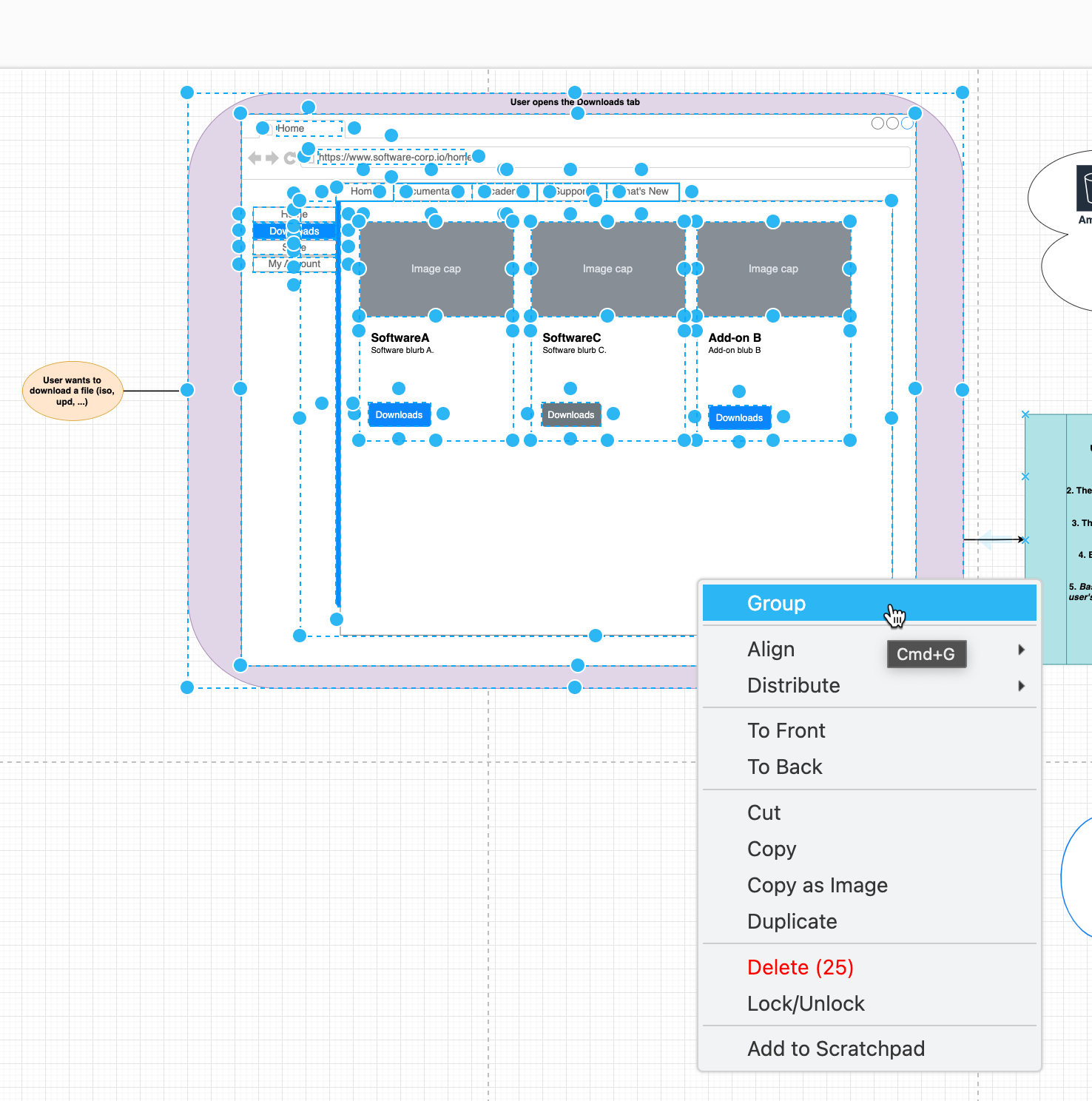The width and height of the screenshot is (1092, 1101).
Task: Expand the Align submenu arrow
Action: 1022,649
